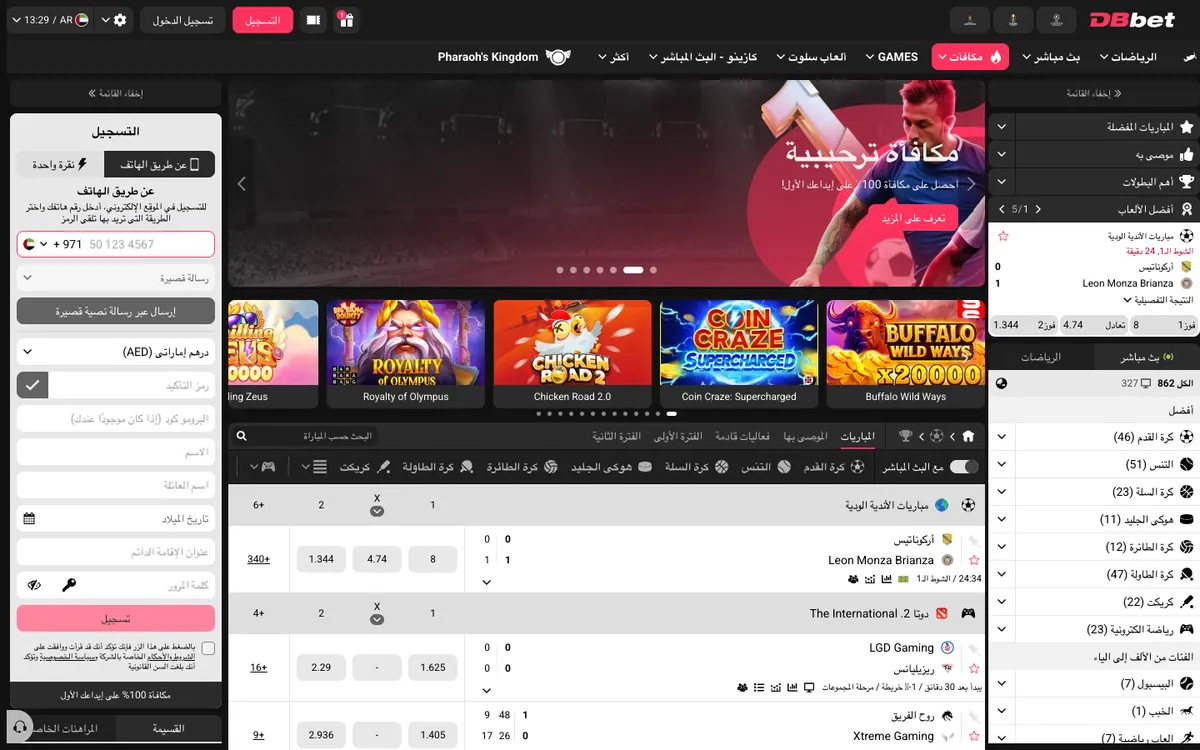The height and width of the screenshot is (750, 1200).
Task: Click the key icon to generate password
Action: click(x=69, y=585)
